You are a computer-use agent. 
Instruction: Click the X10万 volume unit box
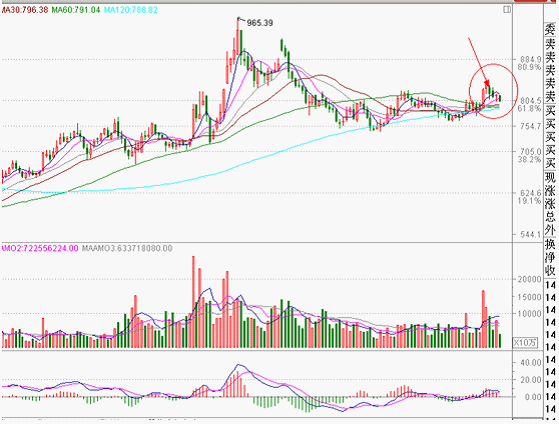point(525,343)
